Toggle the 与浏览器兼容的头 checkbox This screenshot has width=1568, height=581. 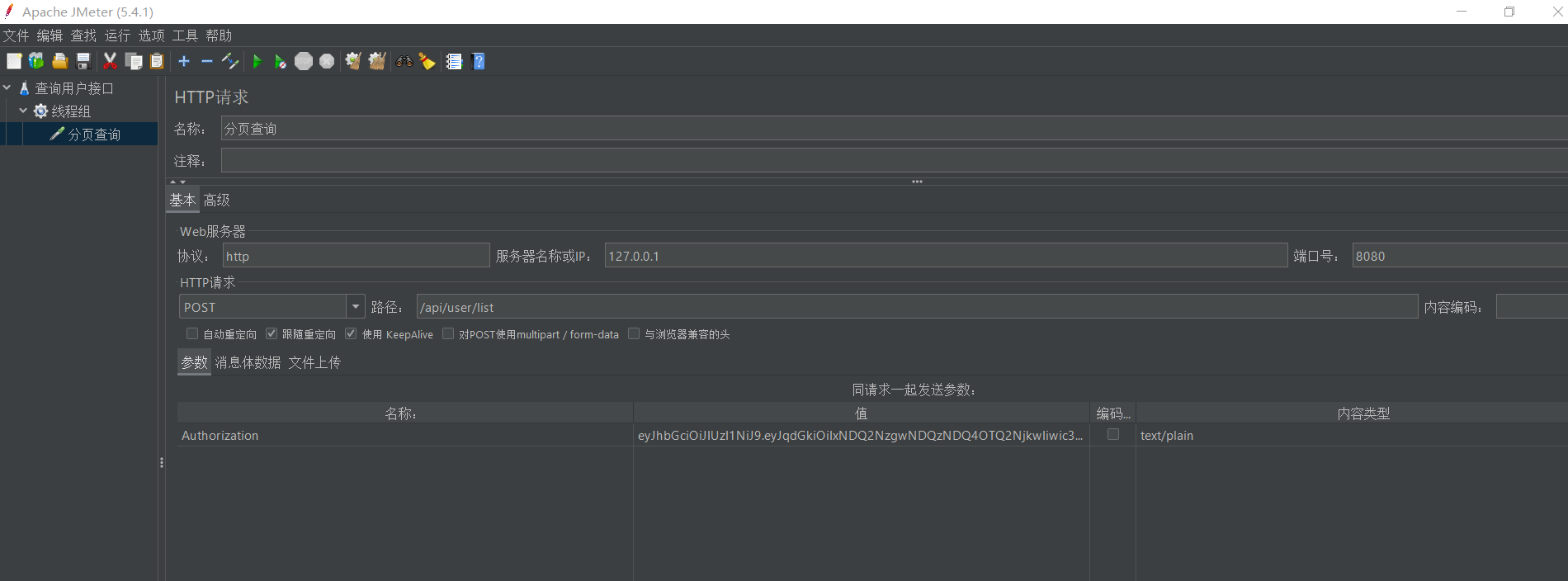click(x=634, y=333)
